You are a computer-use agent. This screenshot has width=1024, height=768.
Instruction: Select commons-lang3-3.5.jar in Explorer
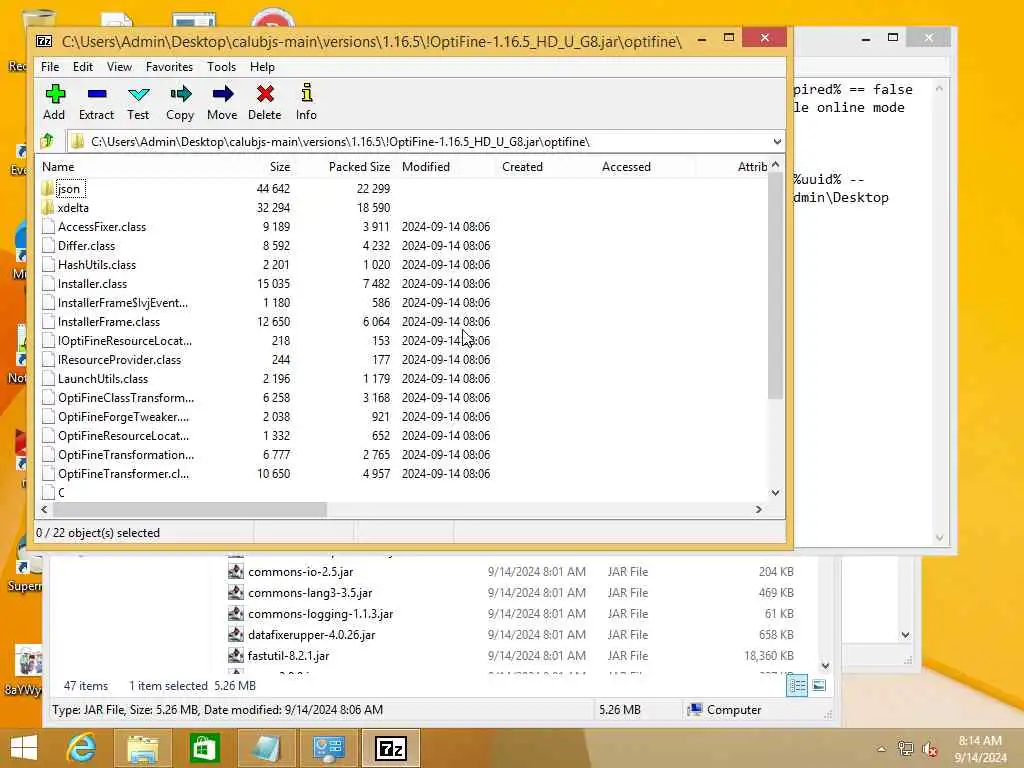coord(310,593)
